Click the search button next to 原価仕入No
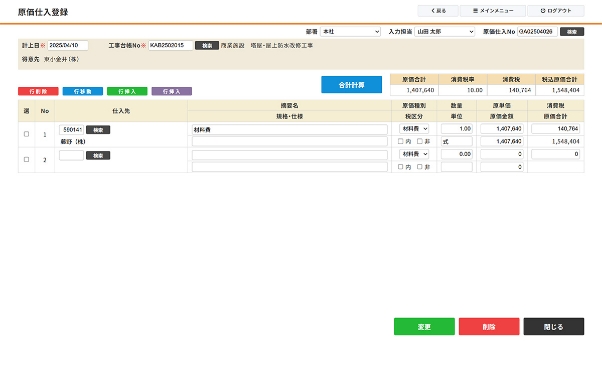The width and height of the screenshot is (602, 376). [x=572, y=31]
